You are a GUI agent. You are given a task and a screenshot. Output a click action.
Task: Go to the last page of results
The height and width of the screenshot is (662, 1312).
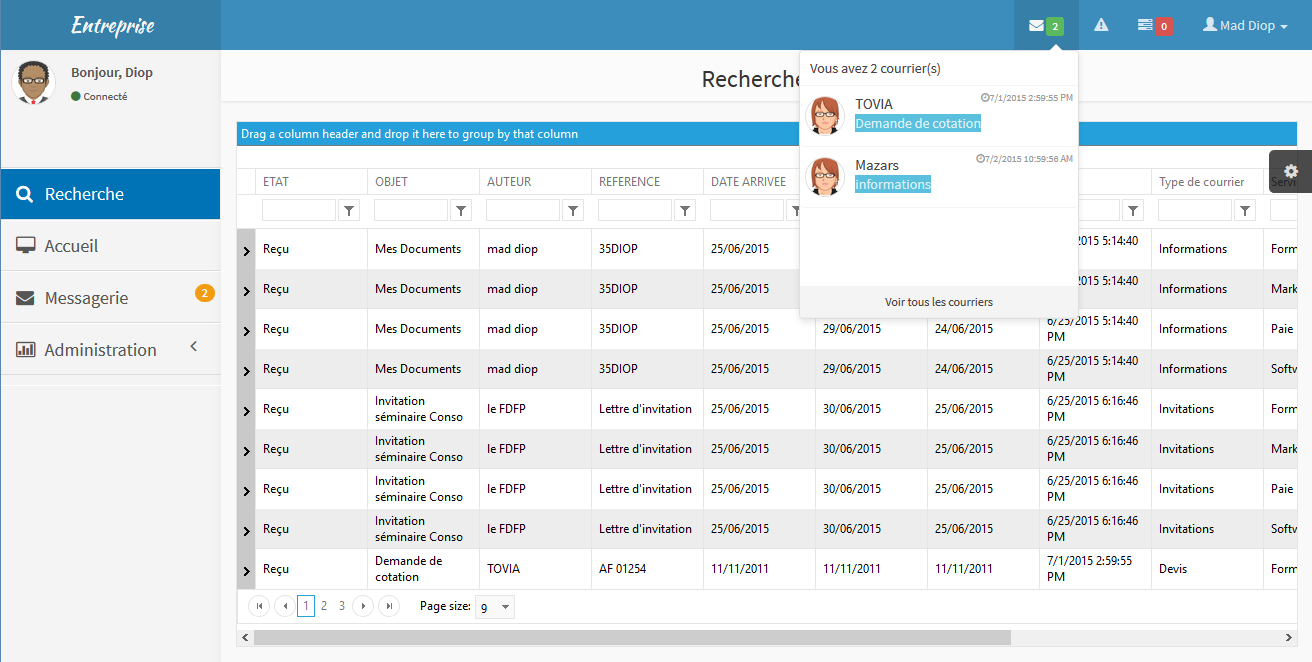pos(389,606)
